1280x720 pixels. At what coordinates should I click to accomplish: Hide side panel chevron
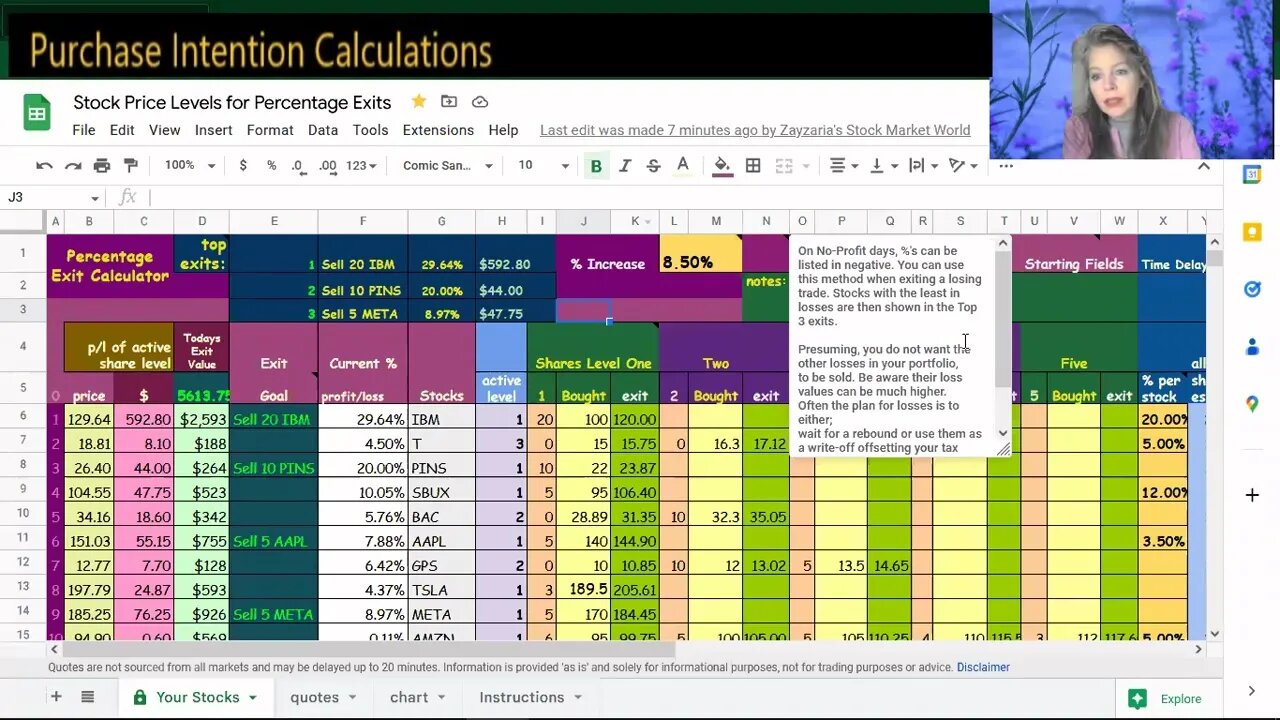click(x=1252, y=690)
